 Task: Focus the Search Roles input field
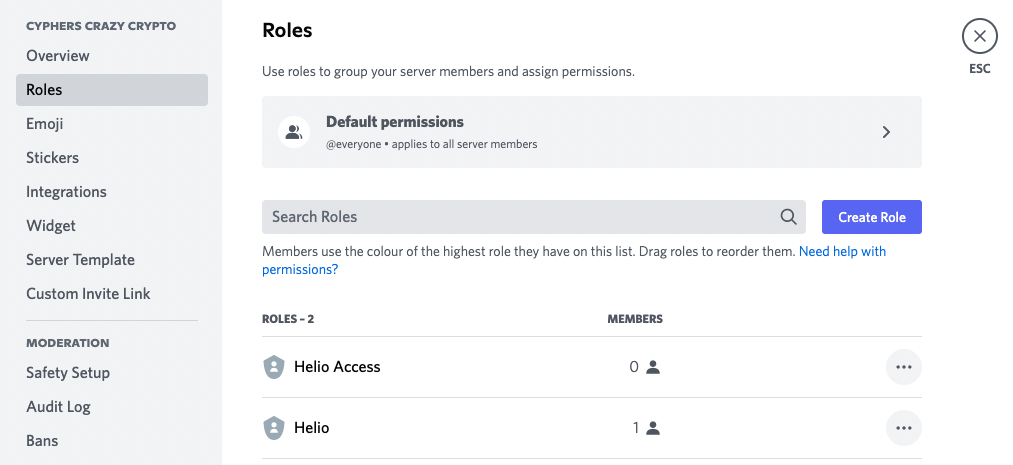(x=520, y=217)
